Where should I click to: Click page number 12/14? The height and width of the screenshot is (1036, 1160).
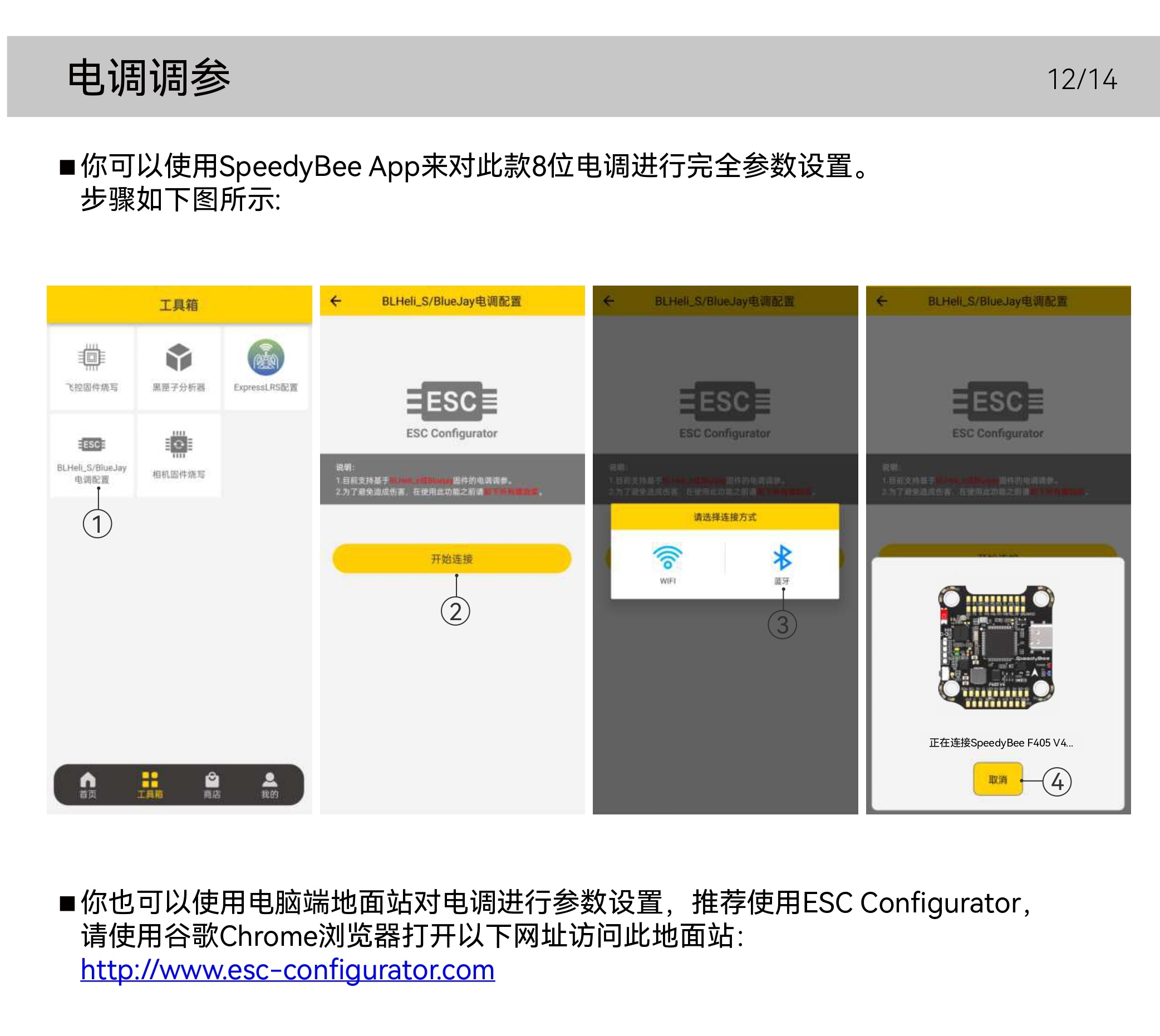pos(1082,79)
